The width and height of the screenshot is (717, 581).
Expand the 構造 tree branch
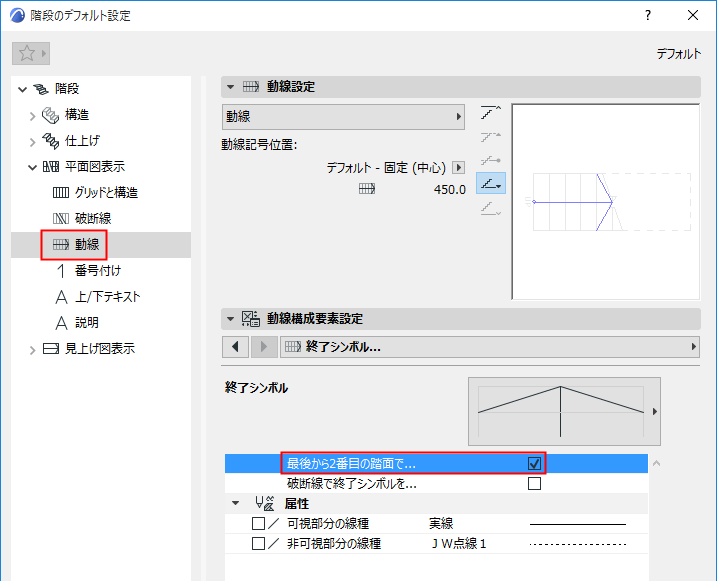[x=32, y=116]
